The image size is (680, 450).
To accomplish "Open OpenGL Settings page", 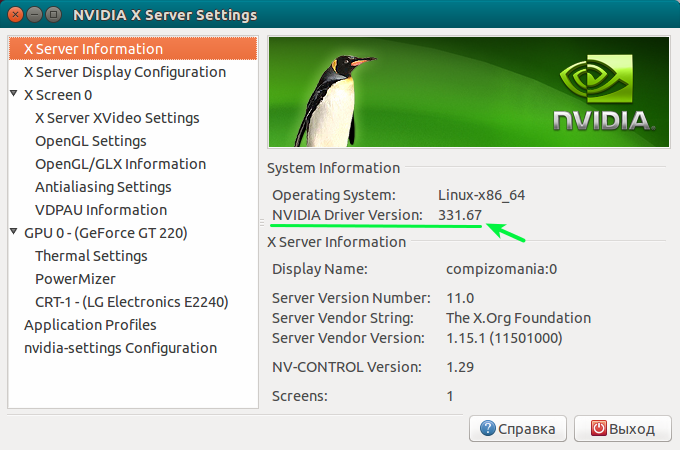I will pyautogui.click(x=91, y=141).
